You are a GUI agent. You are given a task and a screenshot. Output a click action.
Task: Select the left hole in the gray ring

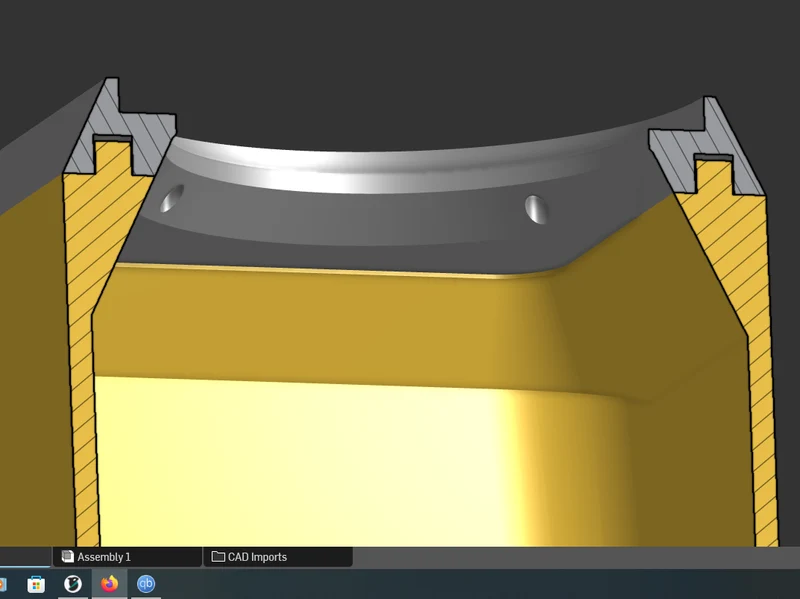[171, 199]
